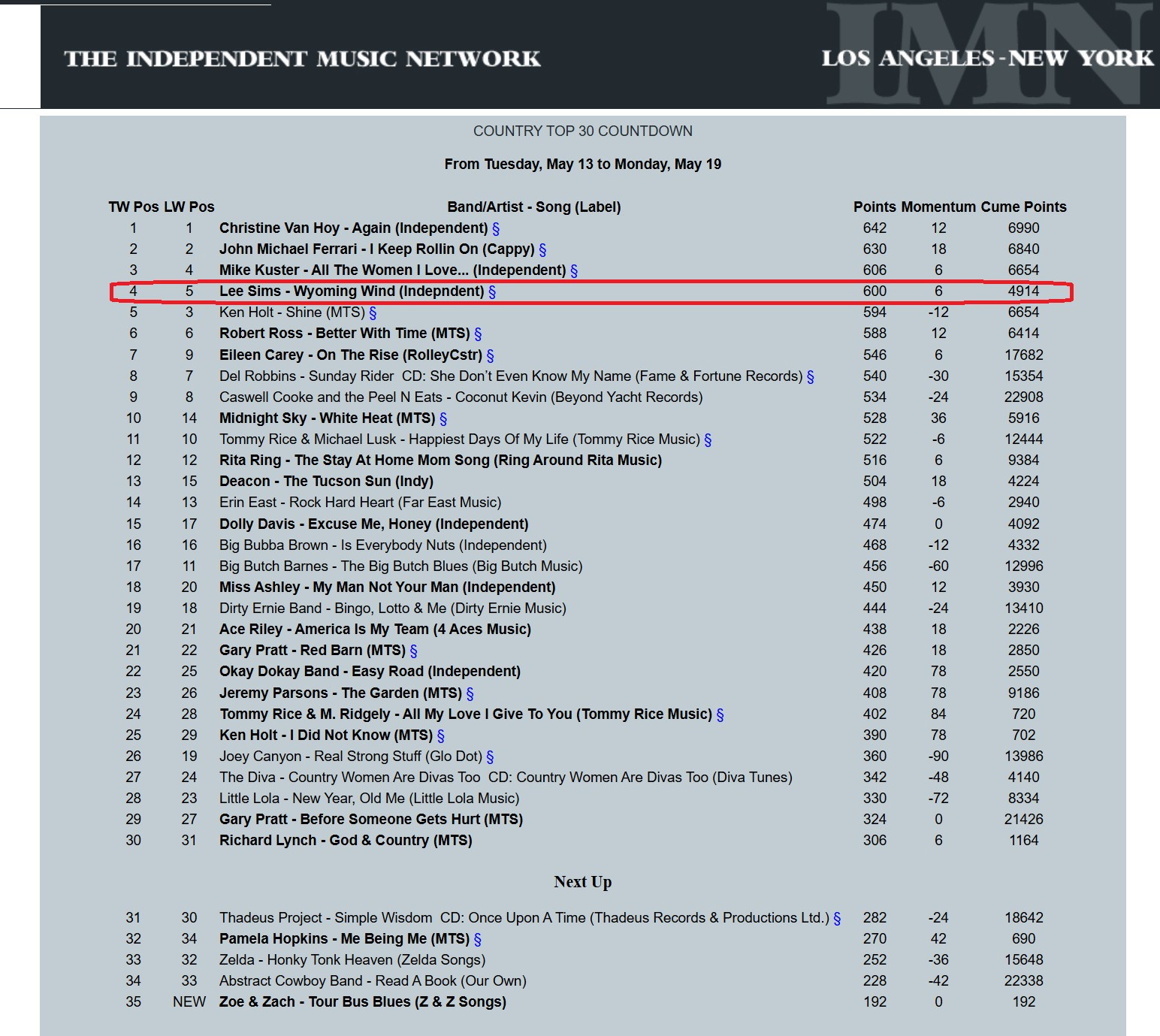Select 'Ace Riley - America Is My Team' entry
The image size is (1160, 1036).
pos(375,630)
